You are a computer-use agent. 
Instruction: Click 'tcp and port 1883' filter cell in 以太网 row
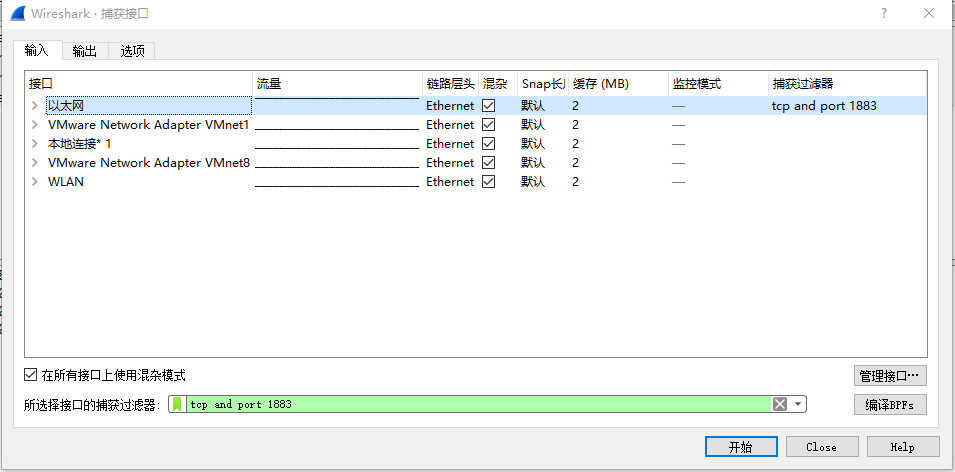[x=824, y=106]
